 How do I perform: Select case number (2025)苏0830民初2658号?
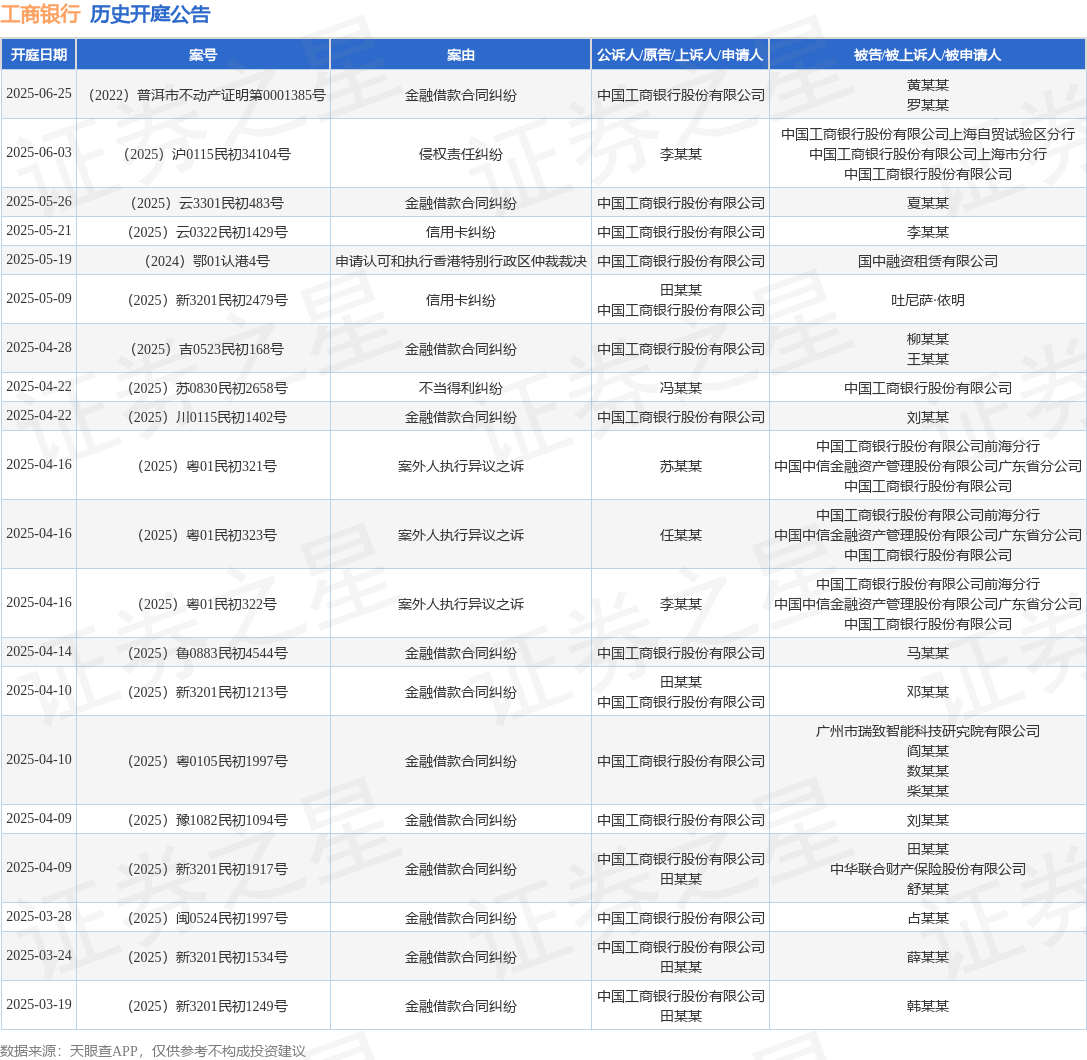tap(207, 388)
